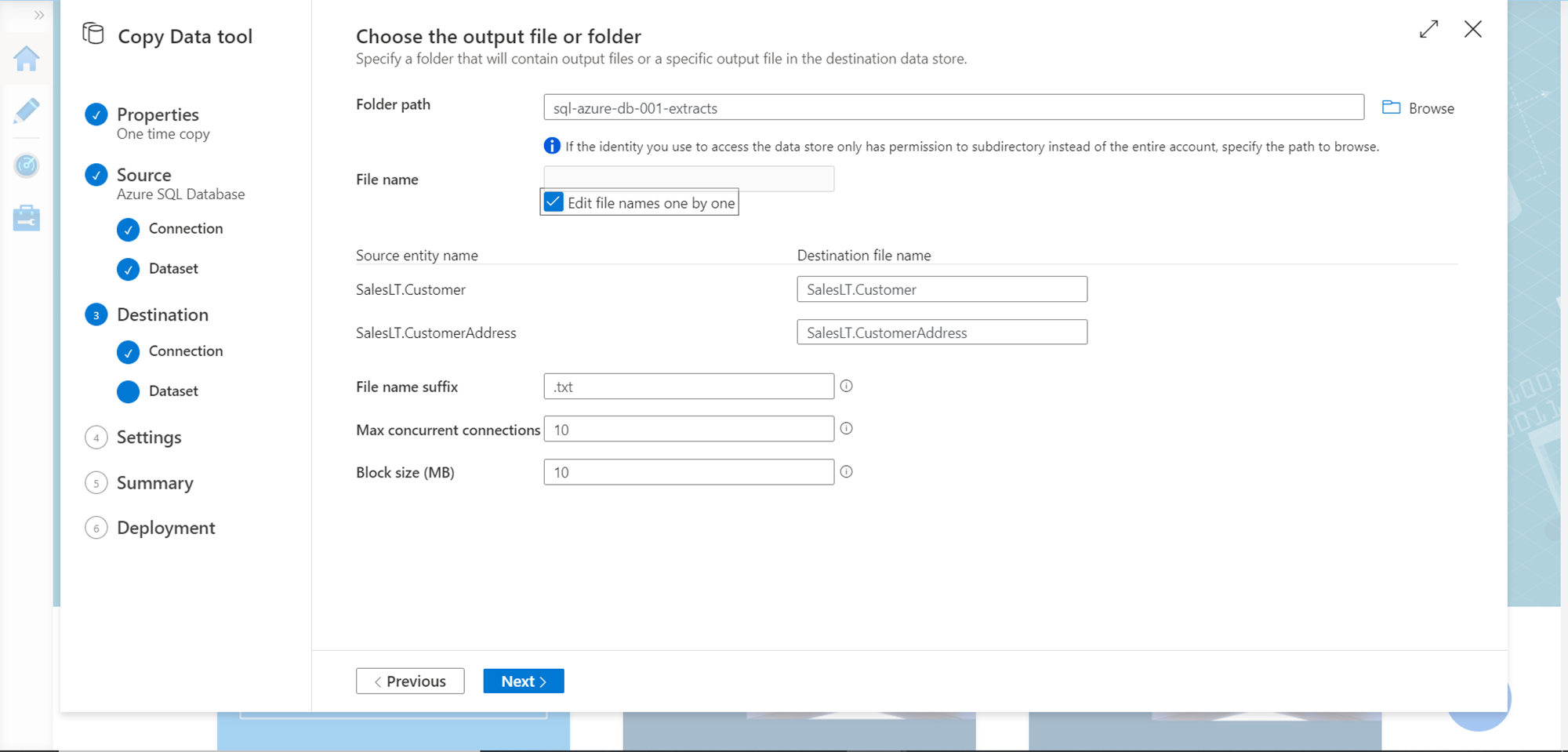The image size is (1568, 752).
Task: Edit destination file name for SalesLT.CustomerAddress
Action: coord(942,332)
